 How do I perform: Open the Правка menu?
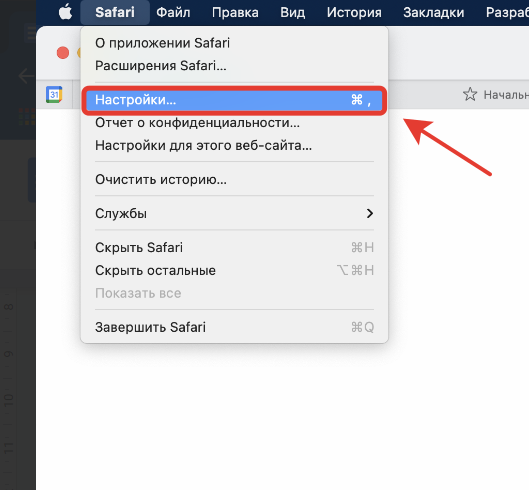tap(235, 12)
